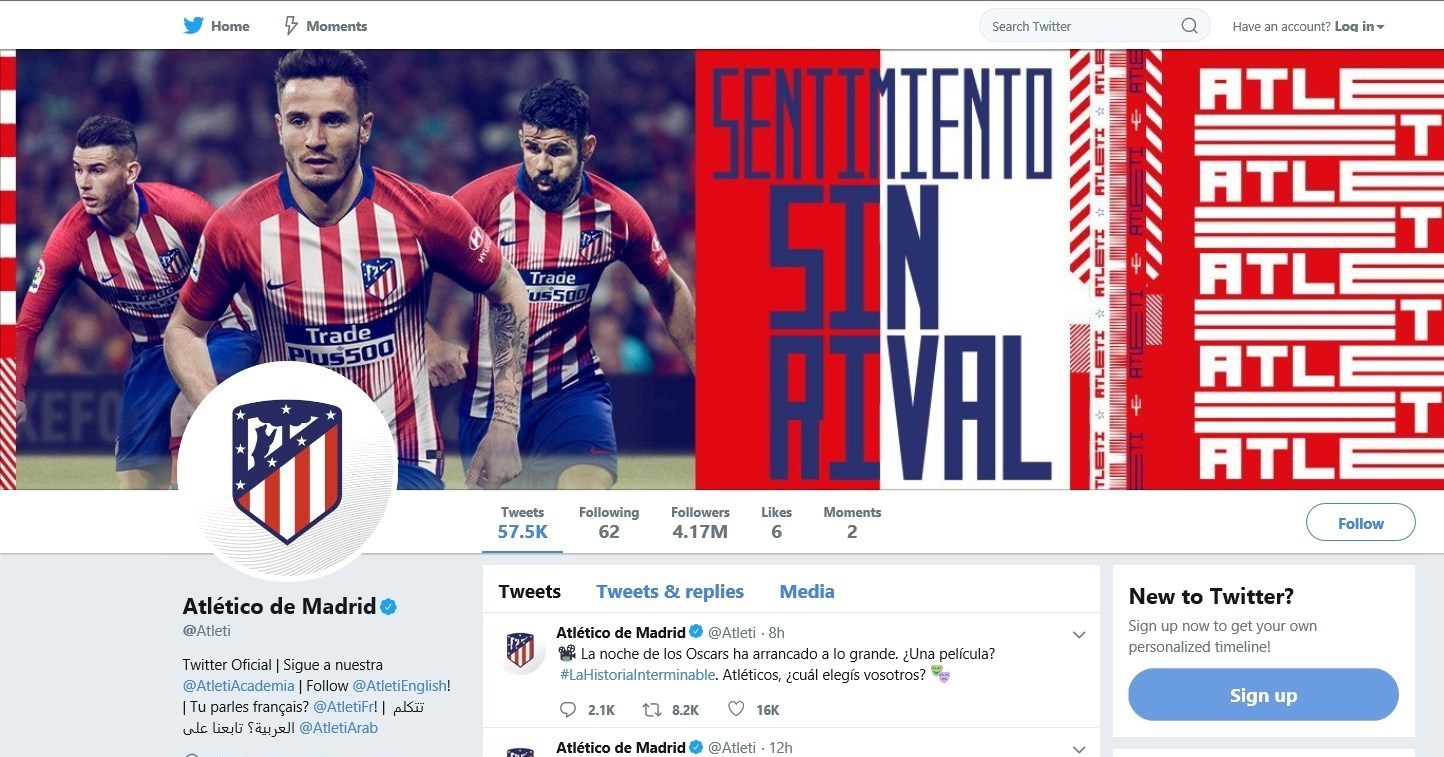Click the tweet author avatar for the Oscars tweet
This screenshot has width=1444, height=757.
point(520,649)
